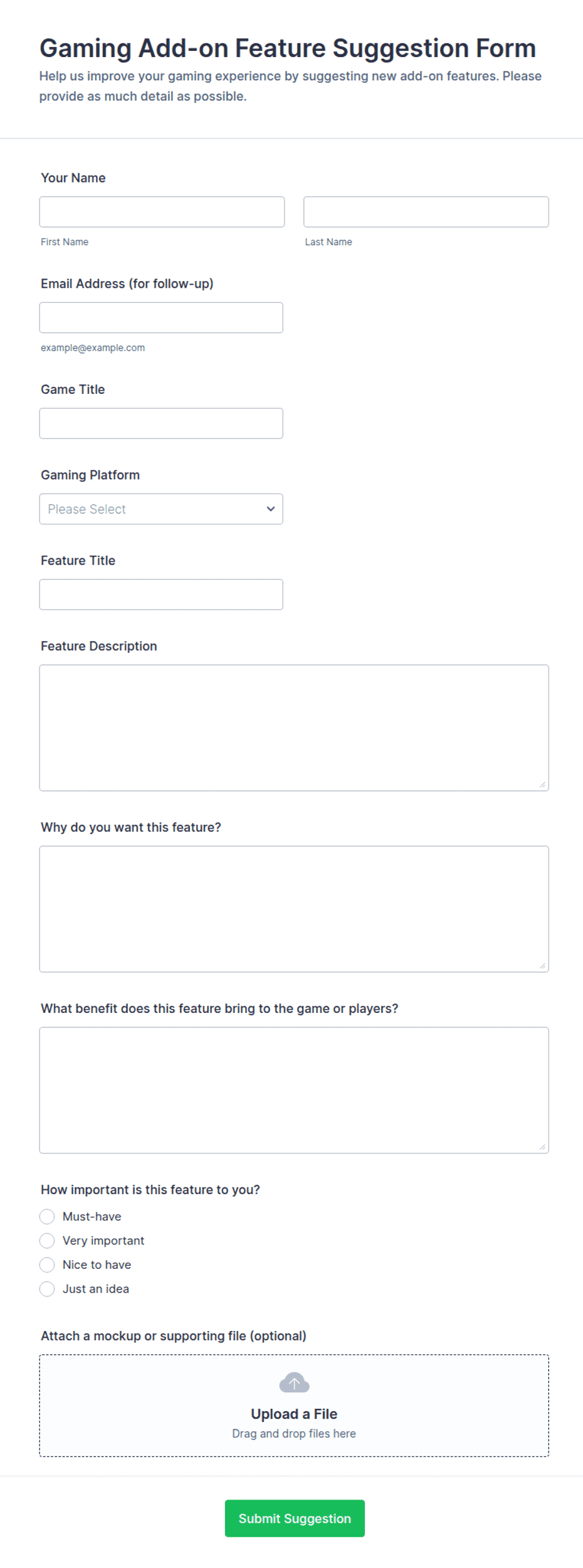Screen dimensions: 583x1568
Task: Select Nice to have importance option
Action: tap(47, 1265)
